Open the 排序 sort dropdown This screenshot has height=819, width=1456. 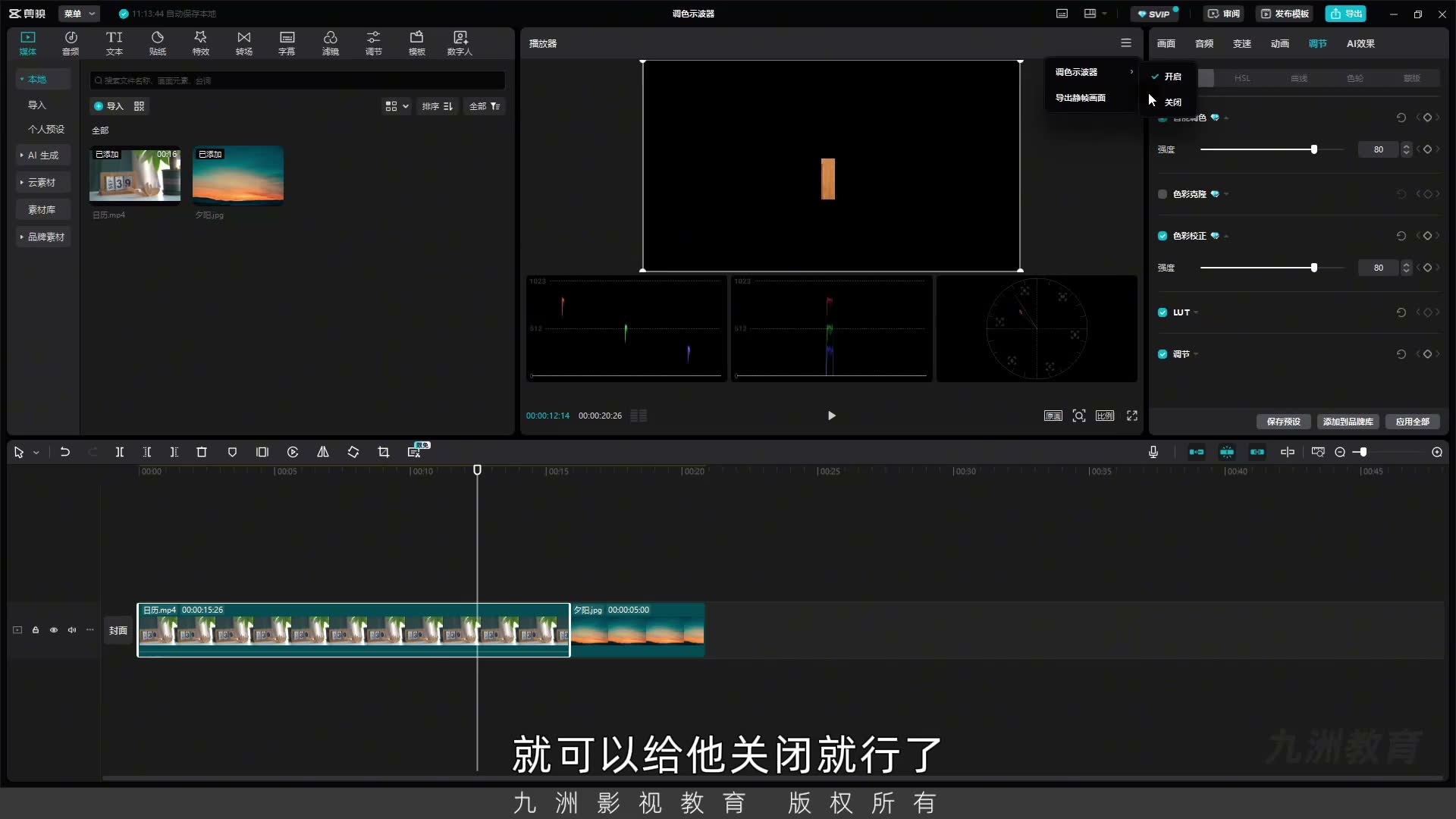[438, 106]
